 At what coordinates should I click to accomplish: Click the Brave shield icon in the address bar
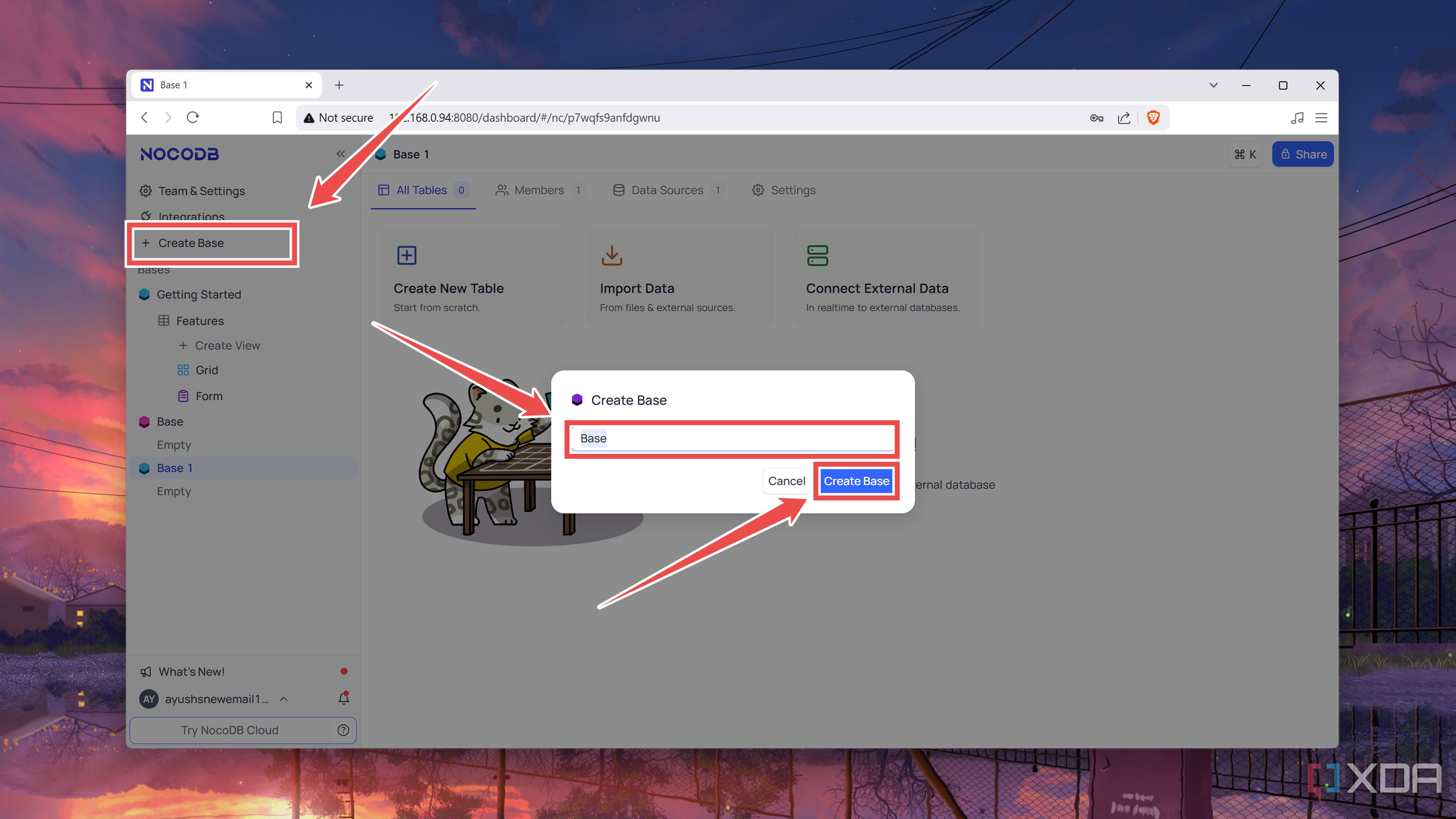pos(1153,118)
